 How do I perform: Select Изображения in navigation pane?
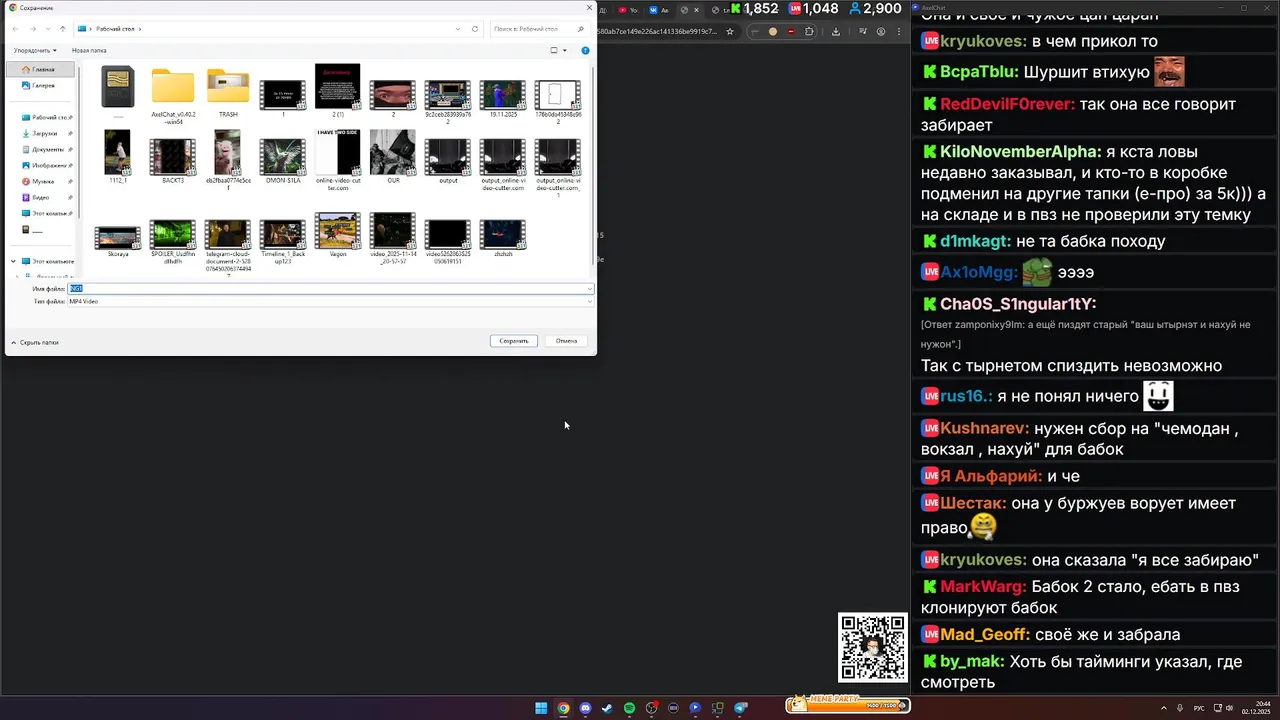click(x=46, y=165)
